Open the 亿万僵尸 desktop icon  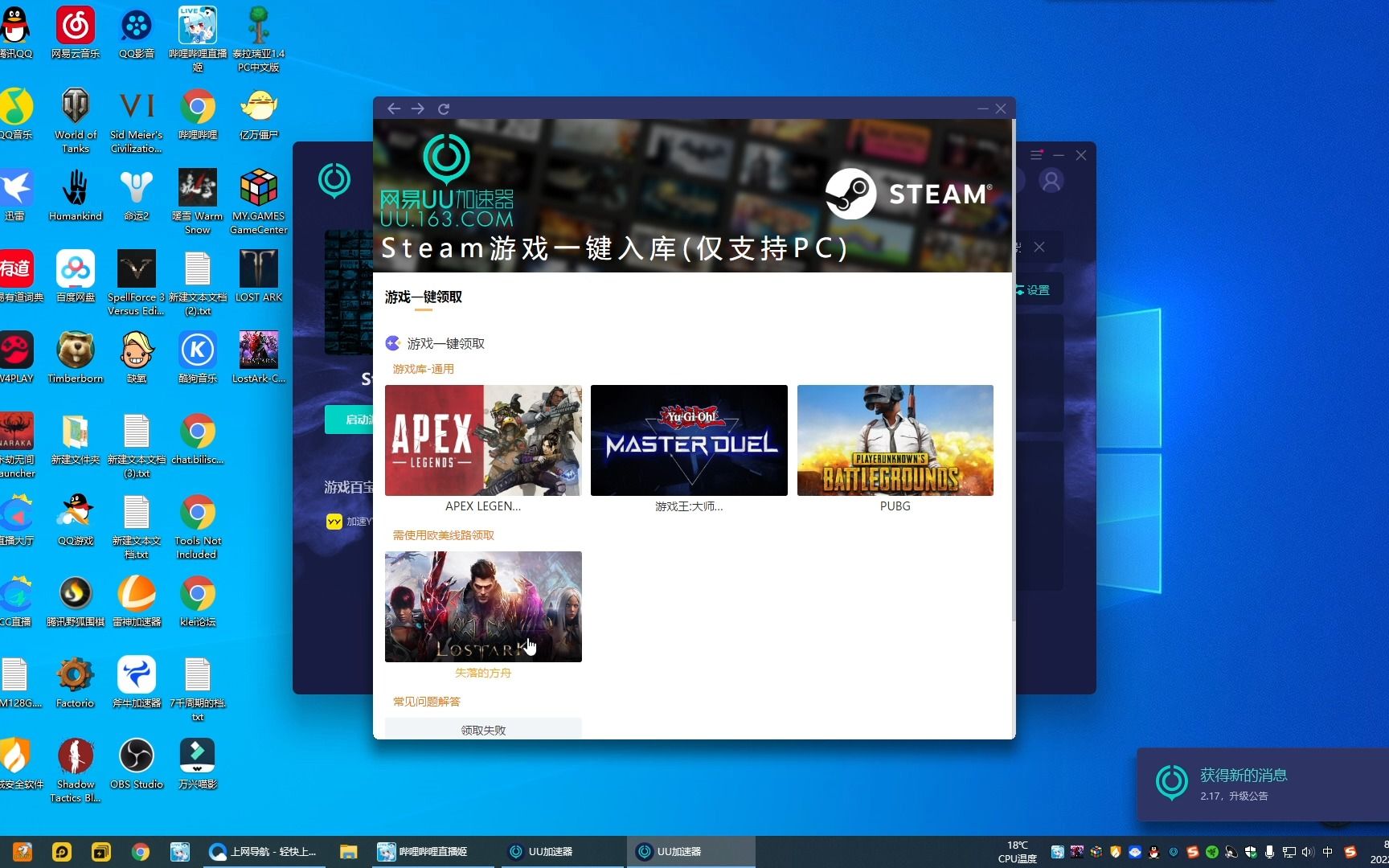pyautogui.click(x=259, y=115)
